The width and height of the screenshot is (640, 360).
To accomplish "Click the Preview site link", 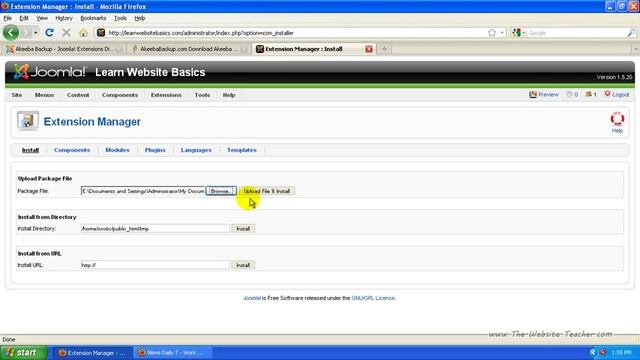I will coord(544,94).
